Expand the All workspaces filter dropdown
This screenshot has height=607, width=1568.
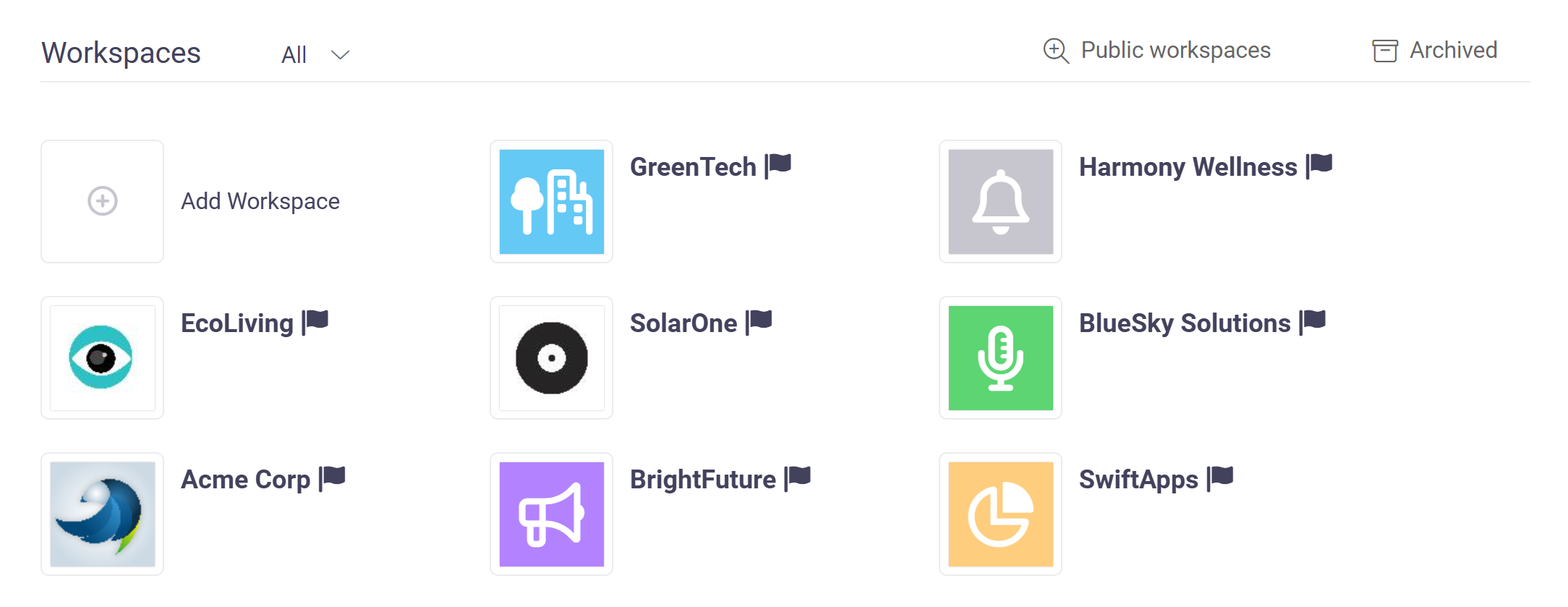[x=294, y=55]
